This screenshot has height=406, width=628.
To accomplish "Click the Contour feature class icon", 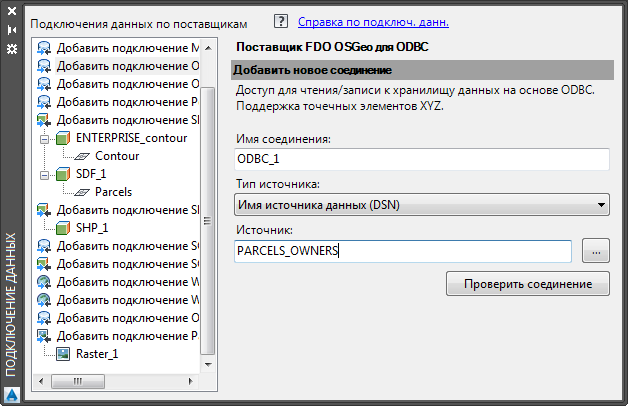I will [x=82, y=156].
